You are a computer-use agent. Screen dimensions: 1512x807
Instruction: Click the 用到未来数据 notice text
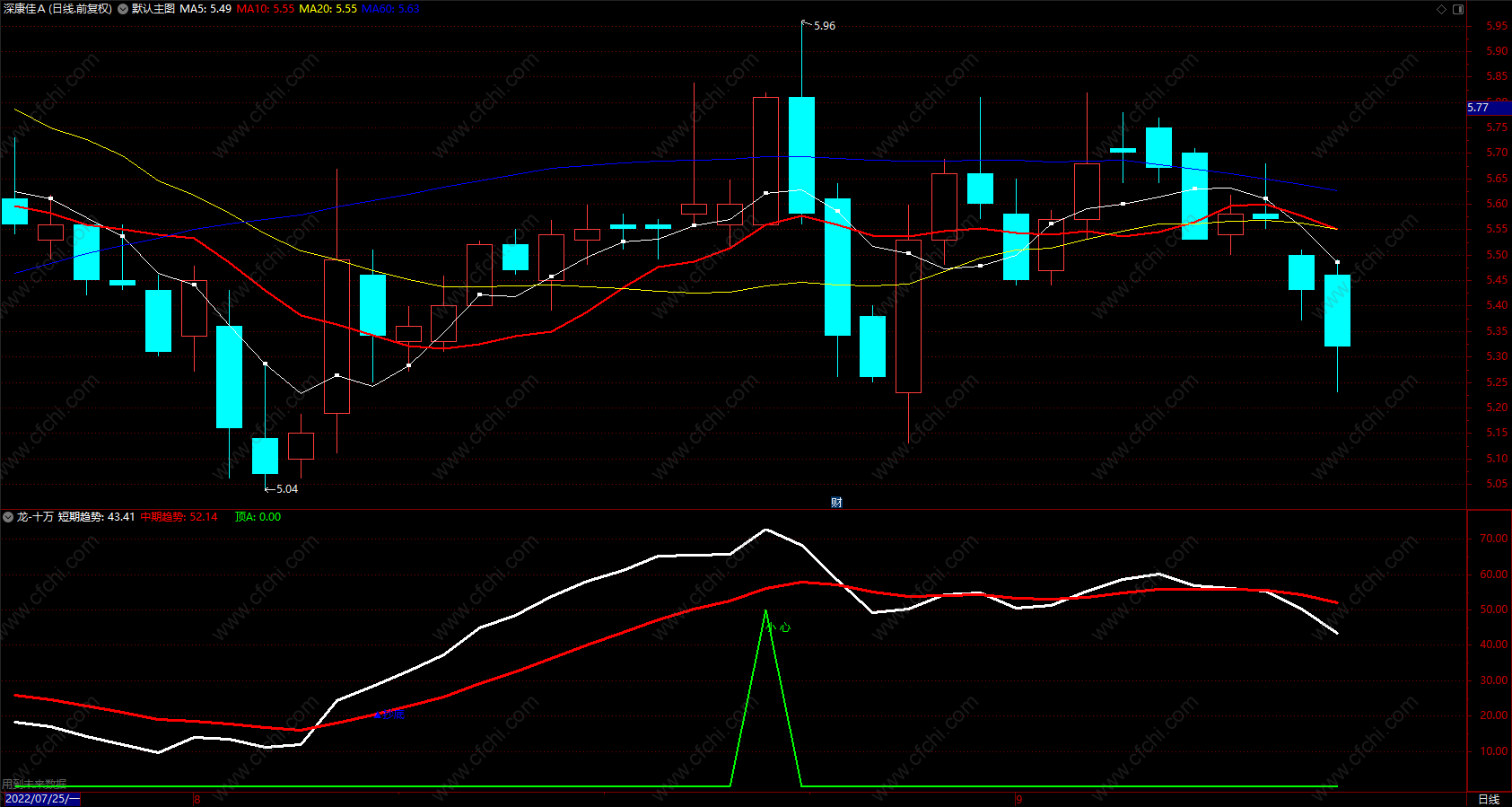pos(34,785)
